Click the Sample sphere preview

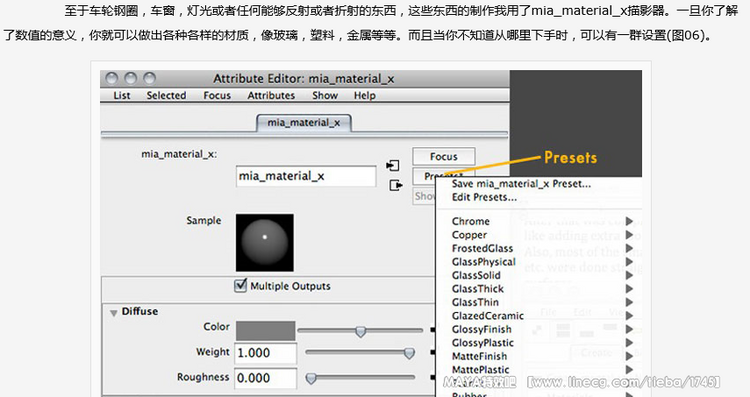pos(265,243)
